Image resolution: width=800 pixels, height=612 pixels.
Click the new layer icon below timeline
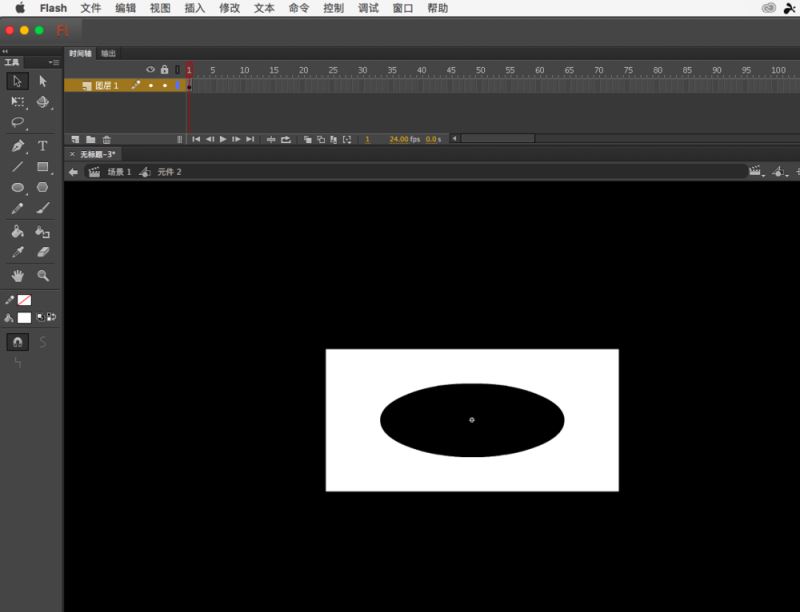click(x=76, y=139)
